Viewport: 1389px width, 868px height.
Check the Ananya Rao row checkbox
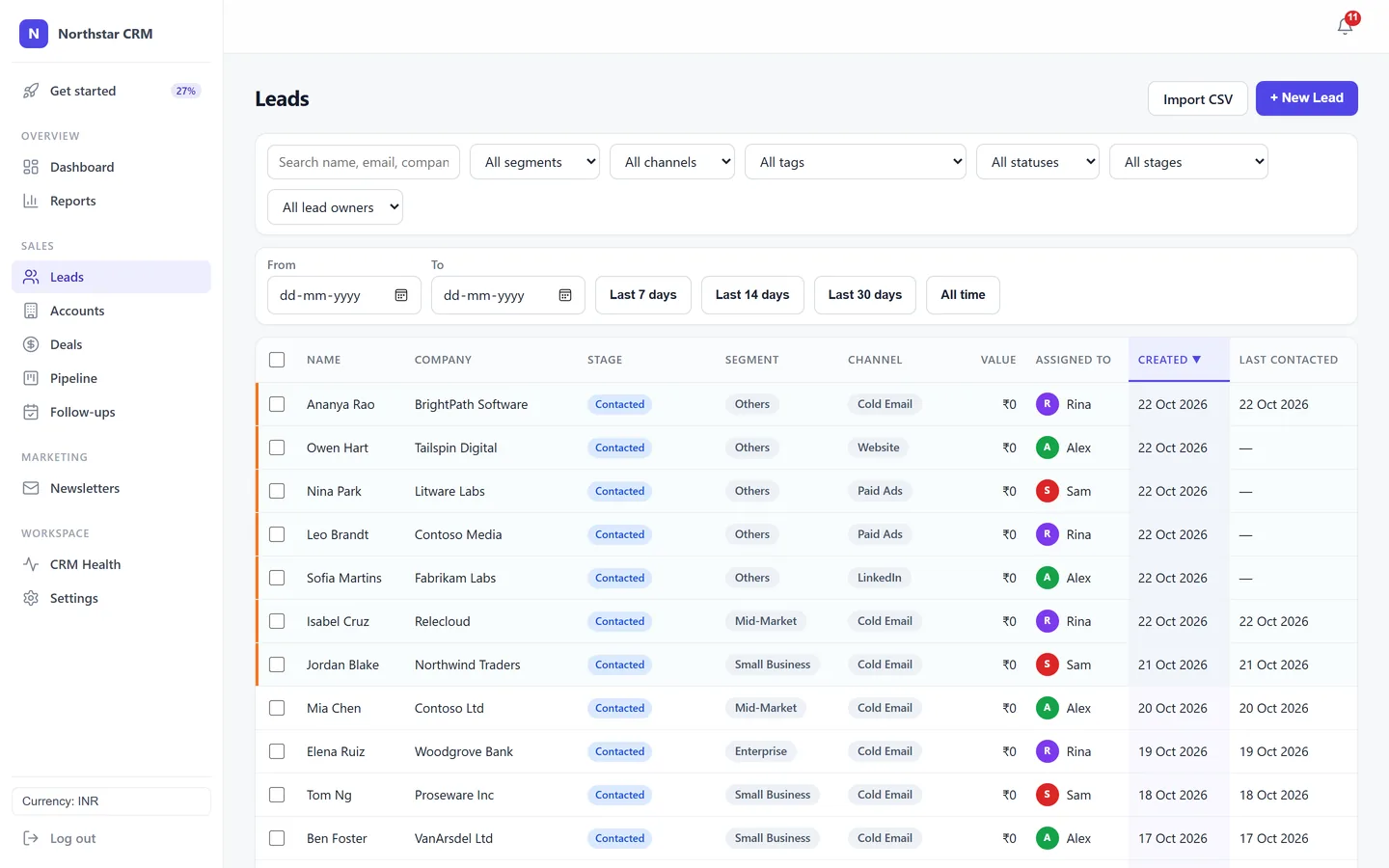tap(277, 404)
